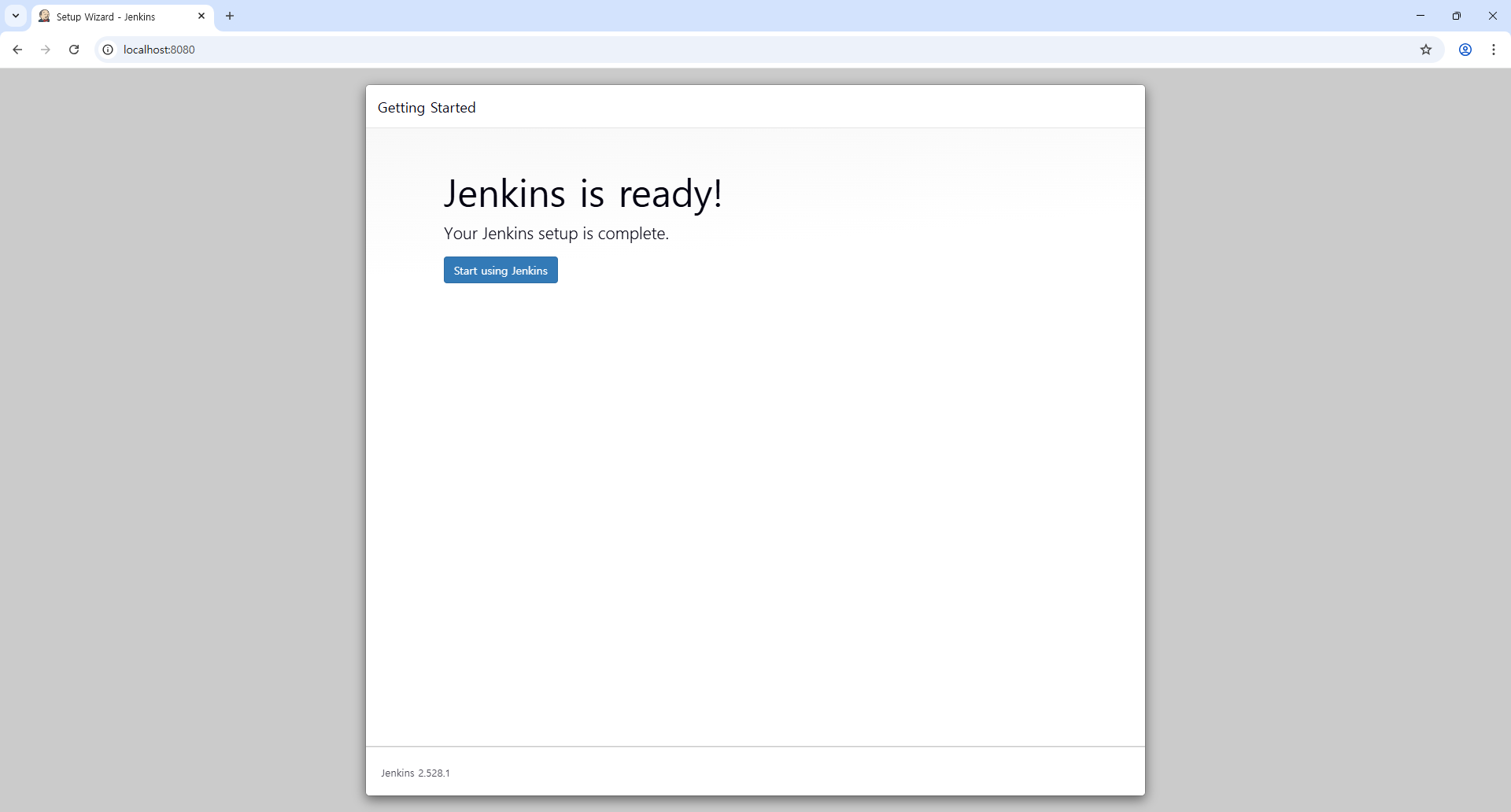
Task: View site information for localhost
Action: 109,50
